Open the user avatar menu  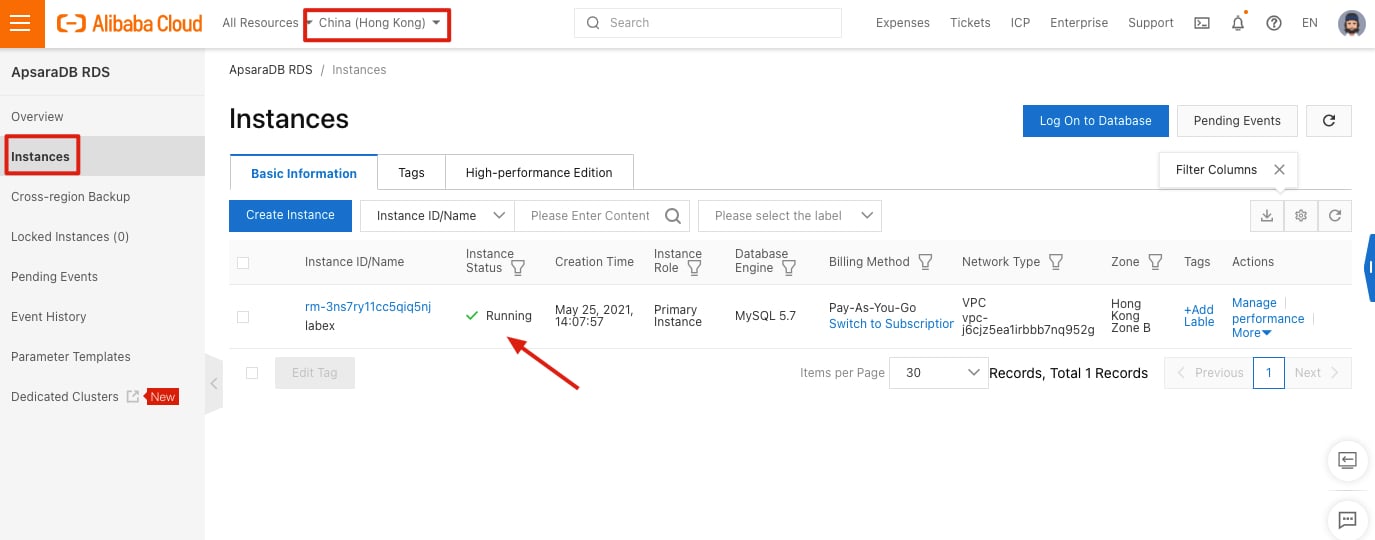(x=1351, y=23)
